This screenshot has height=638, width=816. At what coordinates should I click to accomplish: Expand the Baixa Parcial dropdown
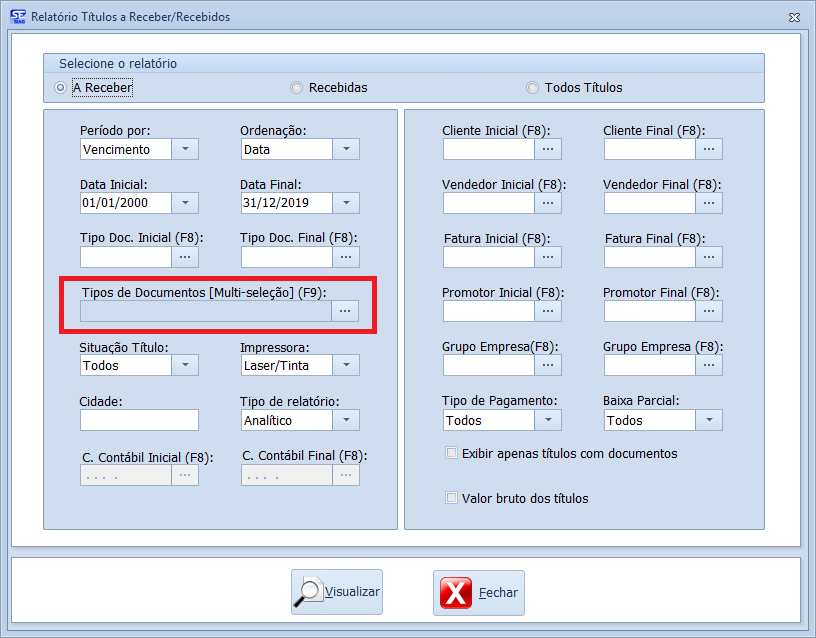709,420
